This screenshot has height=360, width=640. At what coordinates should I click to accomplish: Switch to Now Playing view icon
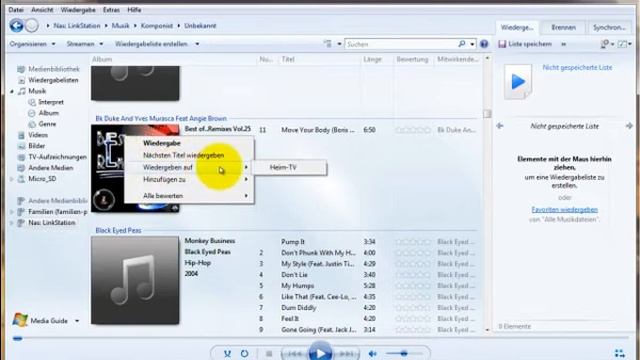click(620, 353)
